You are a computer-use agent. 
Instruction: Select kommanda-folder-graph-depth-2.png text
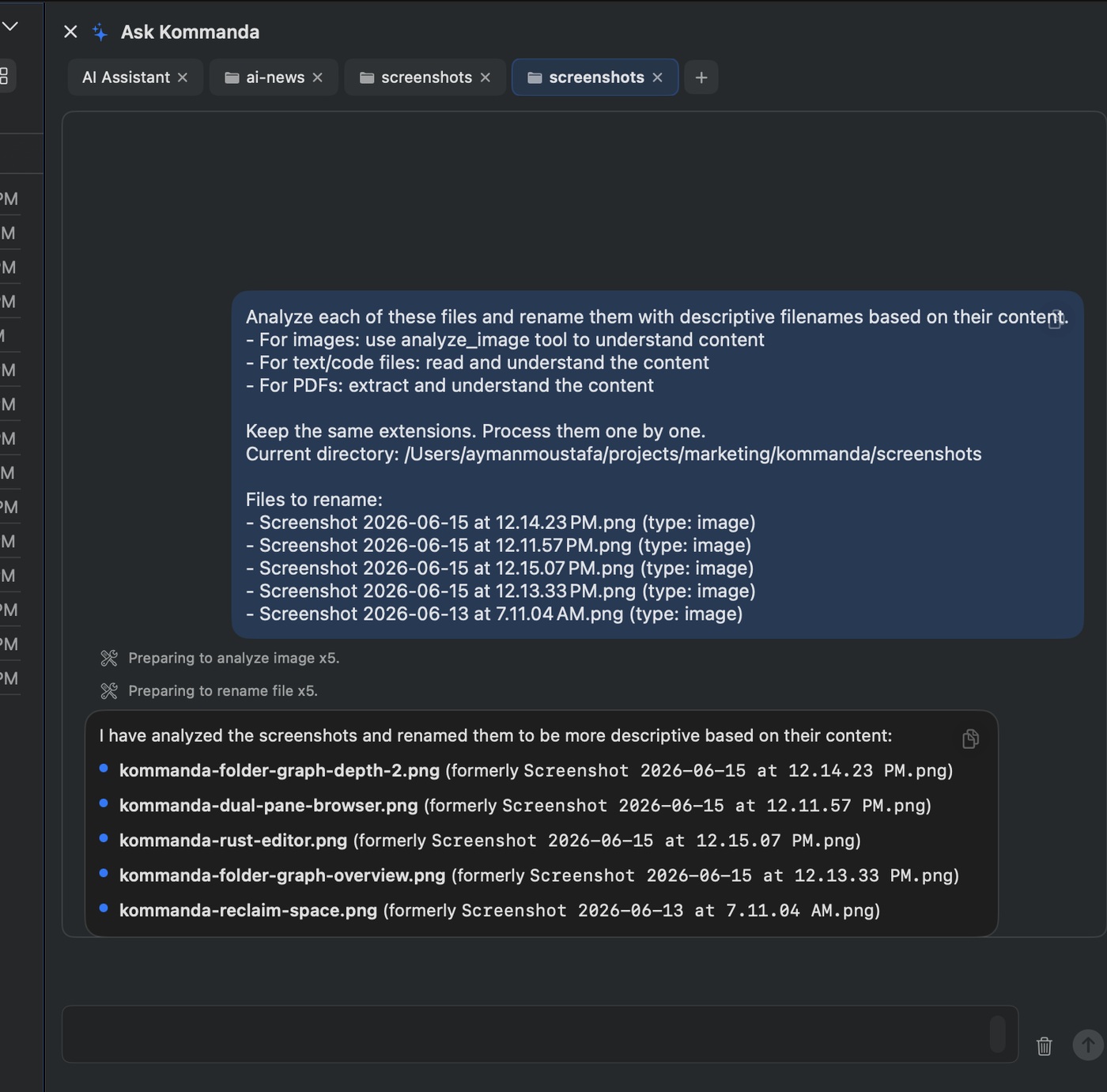[279, 771]
